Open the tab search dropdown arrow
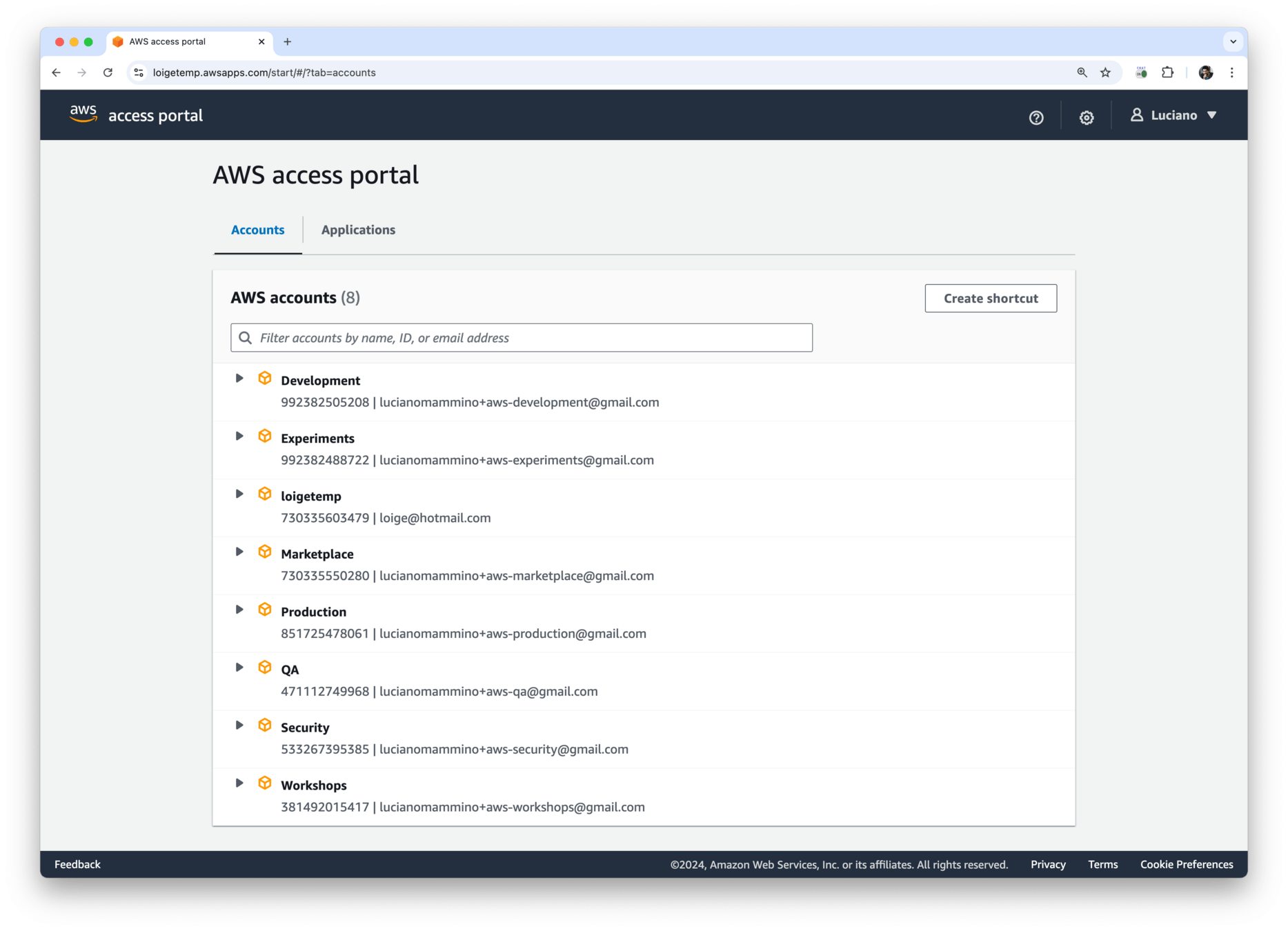The image size is (1288, 931). tap(1233, 42)
